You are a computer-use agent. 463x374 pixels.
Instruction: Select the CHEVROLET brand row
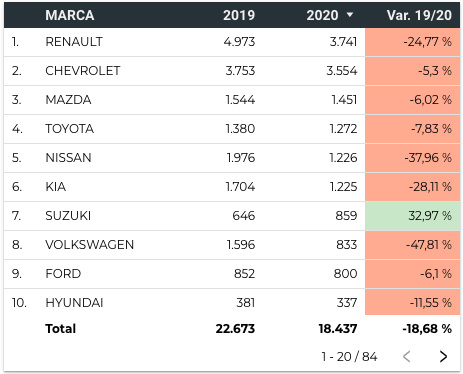[232, 71]
